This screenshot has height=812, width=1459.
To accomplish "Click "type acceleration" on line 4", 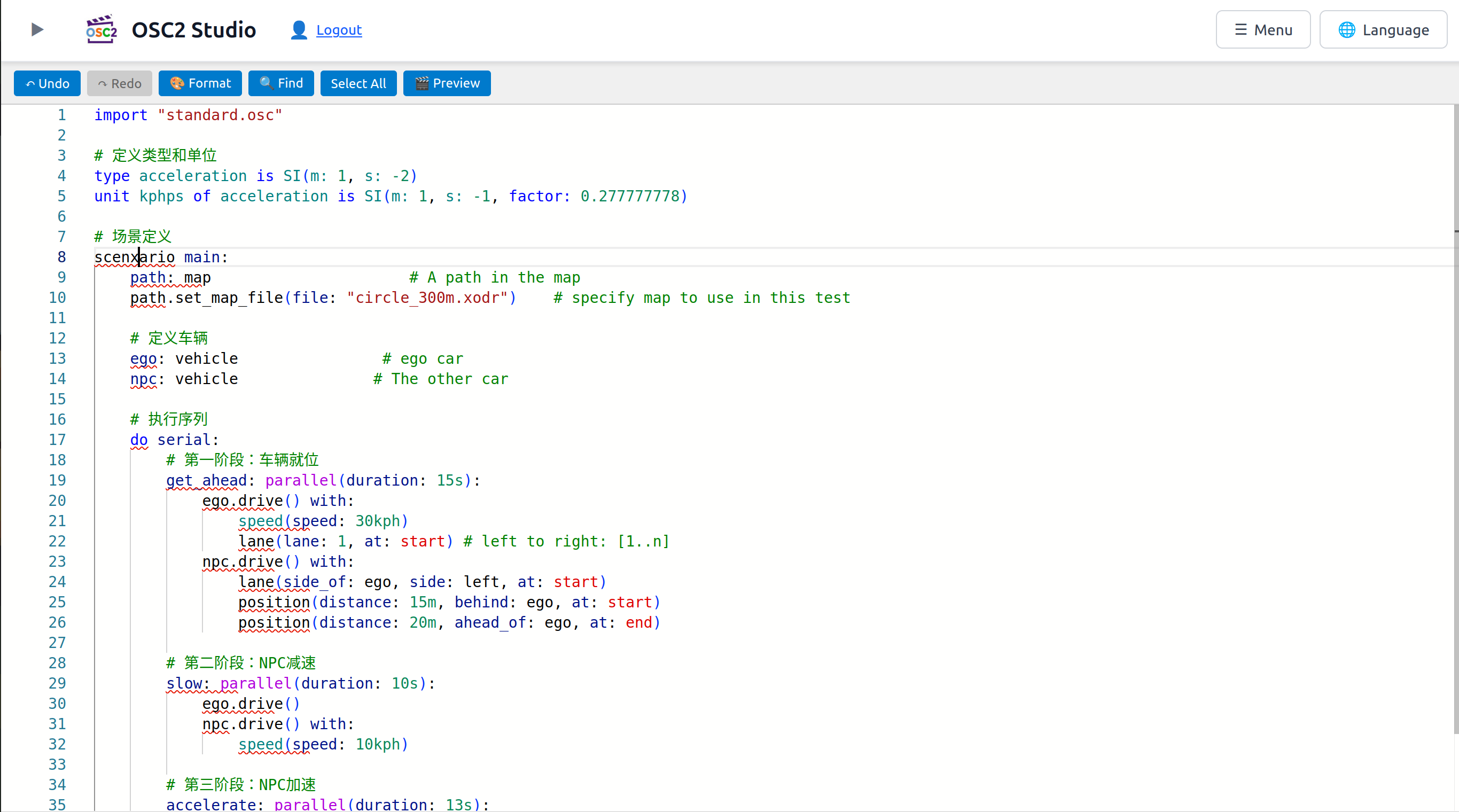I will point(170,176).
